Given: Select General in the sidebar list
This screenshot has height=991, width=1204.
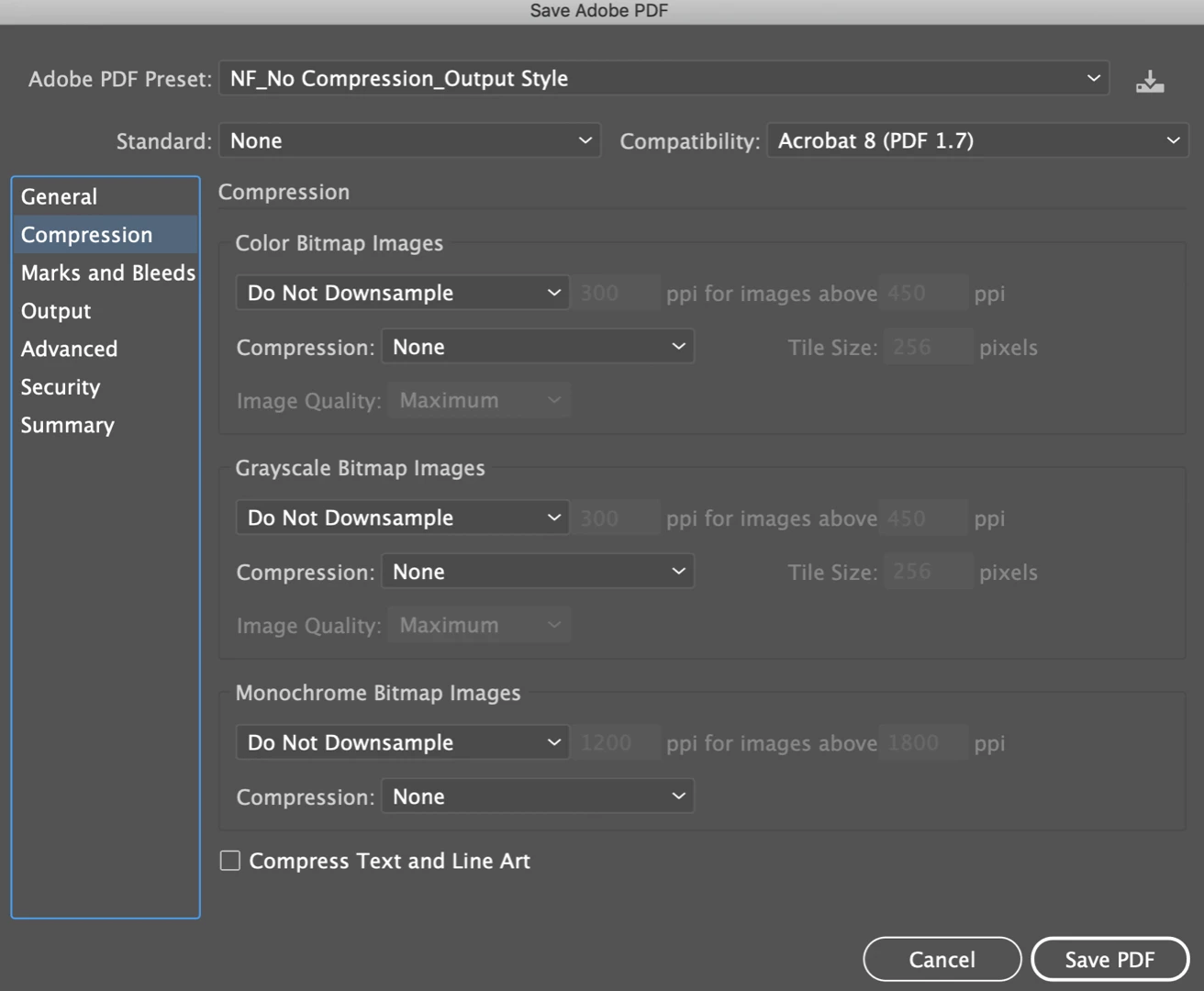Looking at the screenshot, I should pos(106,196).
